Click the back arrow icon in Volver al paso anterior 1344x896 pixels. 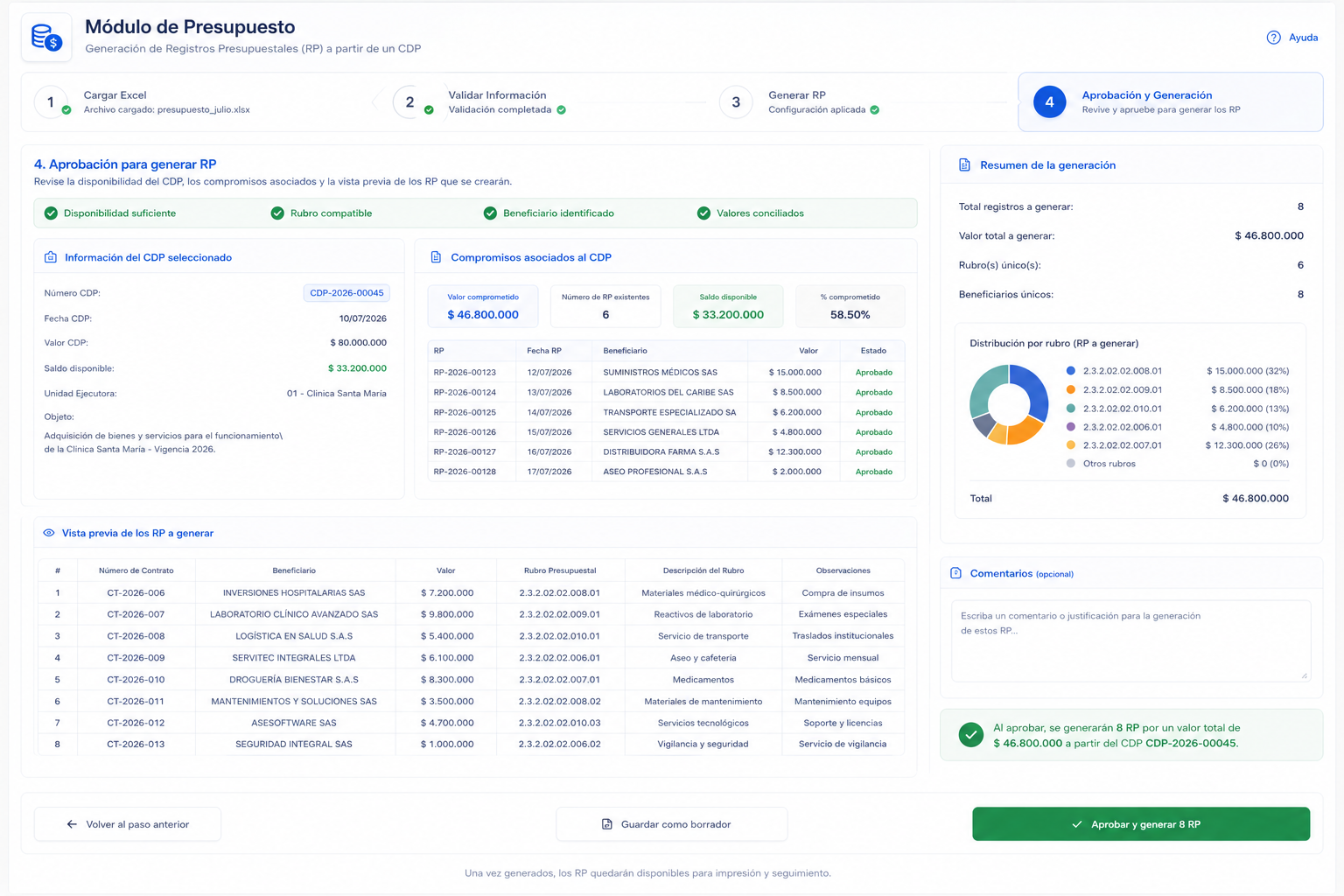click(x=72, y=824)
